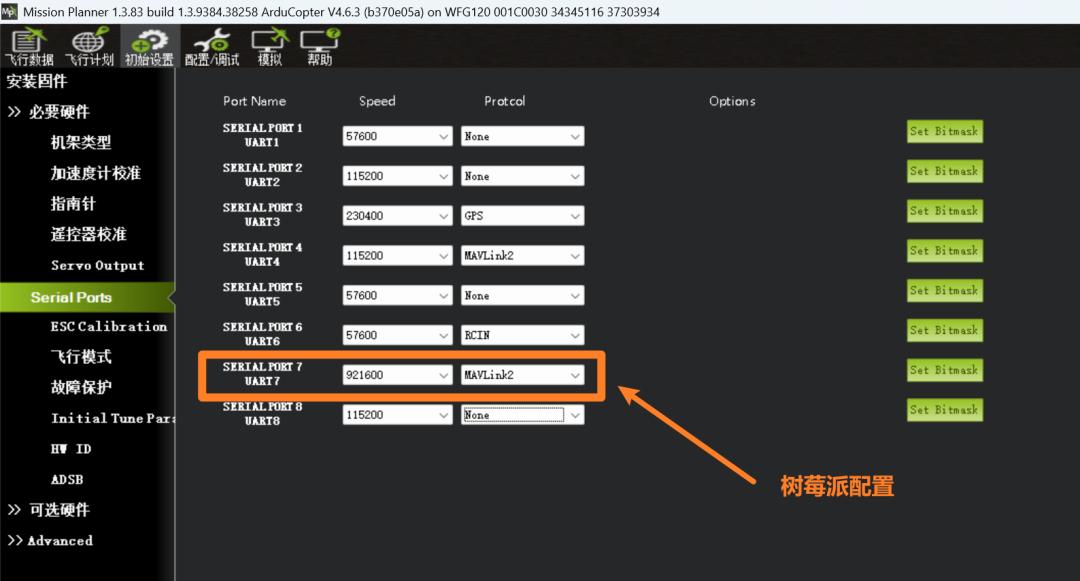Open SERIAL PORT 6 speed dropdown

pyautogui.click(x=397, y=335)
